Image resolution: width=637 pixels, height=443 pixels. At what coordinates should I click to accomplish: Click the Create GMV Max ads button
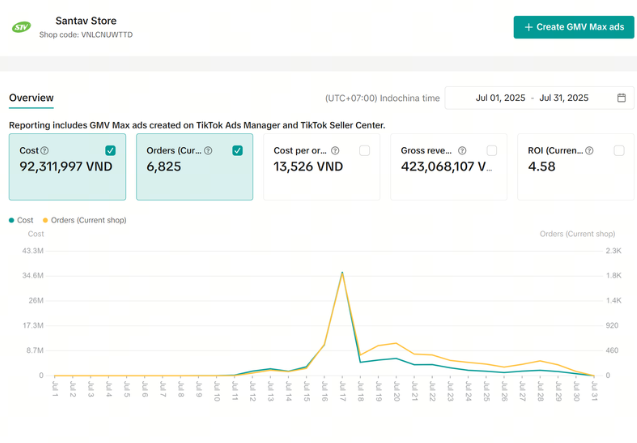pos(574,27)
